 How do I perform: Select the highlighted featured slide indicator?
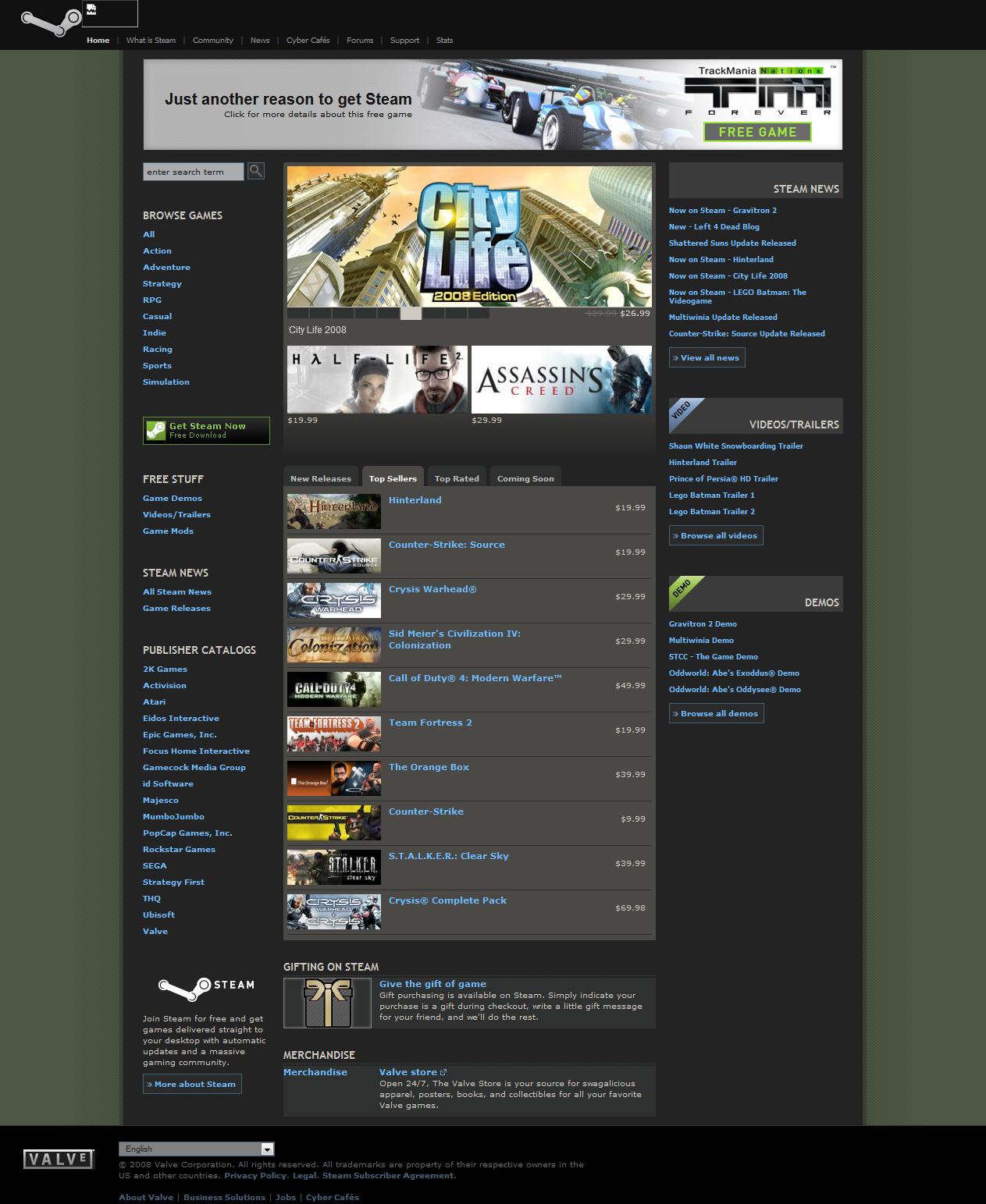[x=411, y=313]
